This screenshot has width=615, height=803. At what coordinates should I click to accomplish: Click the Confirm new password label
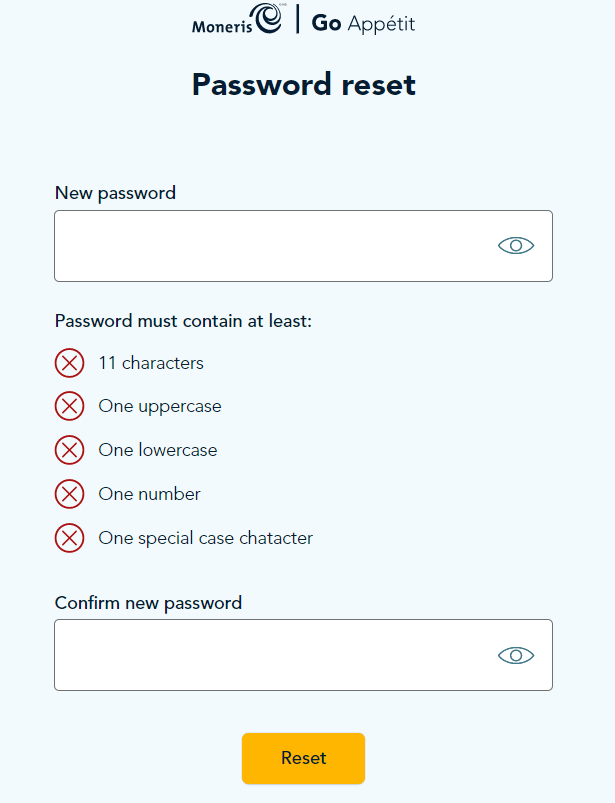[148, 603]
